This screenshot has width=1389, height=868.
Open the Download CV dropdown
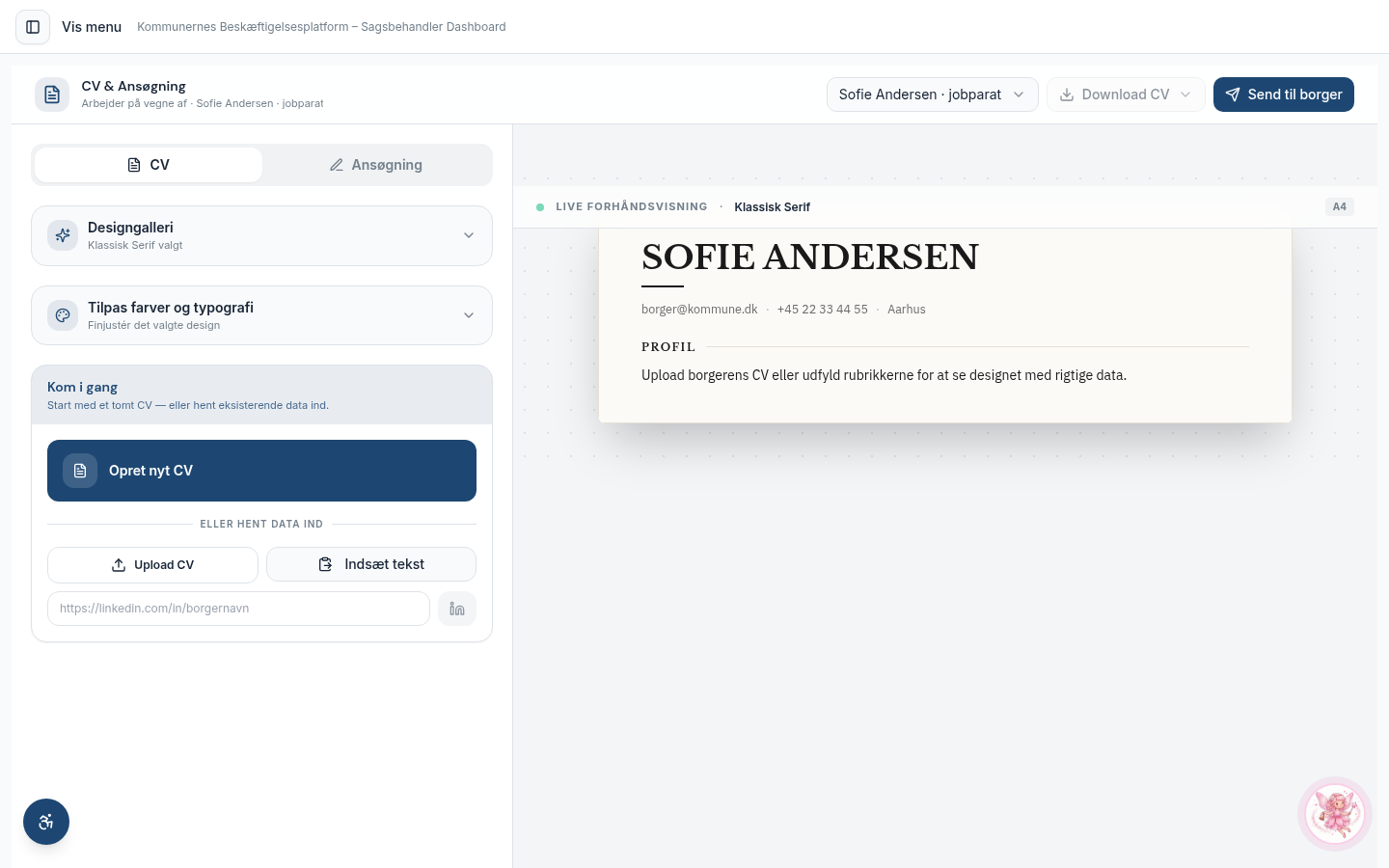point(1126,95)
